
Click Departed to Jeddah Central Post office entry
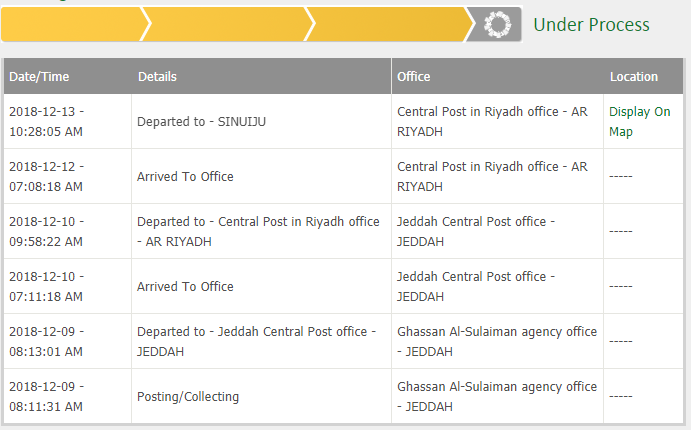[x=256, y=341]
